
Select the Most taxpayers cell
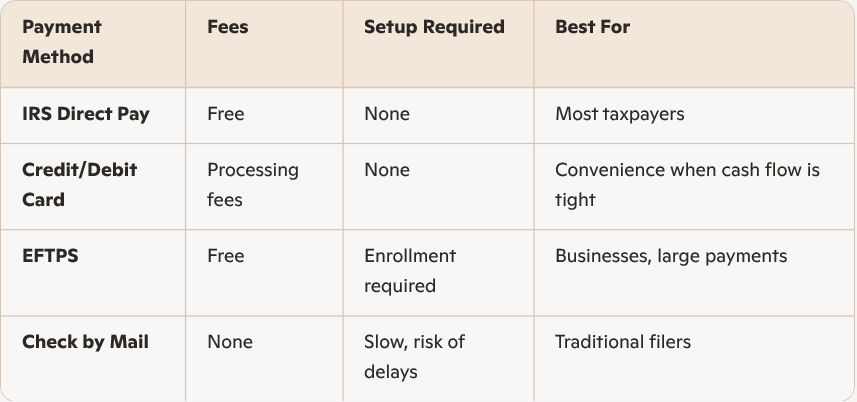pyautogui.click(x=620, y=114)
